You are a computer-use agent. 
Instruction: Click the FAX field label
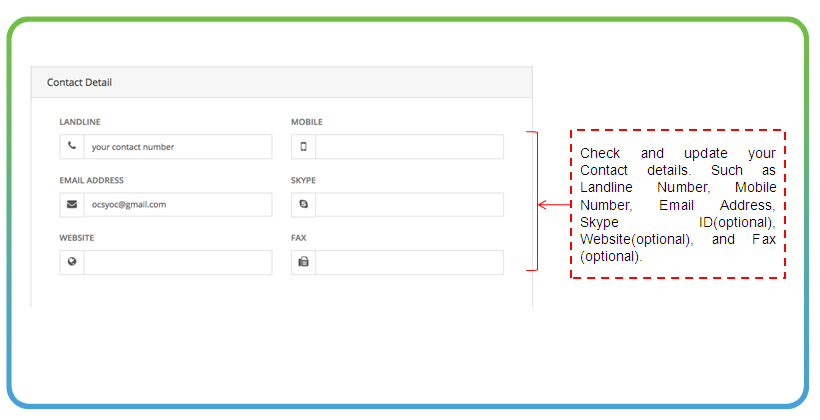click(x=299, y=238)
